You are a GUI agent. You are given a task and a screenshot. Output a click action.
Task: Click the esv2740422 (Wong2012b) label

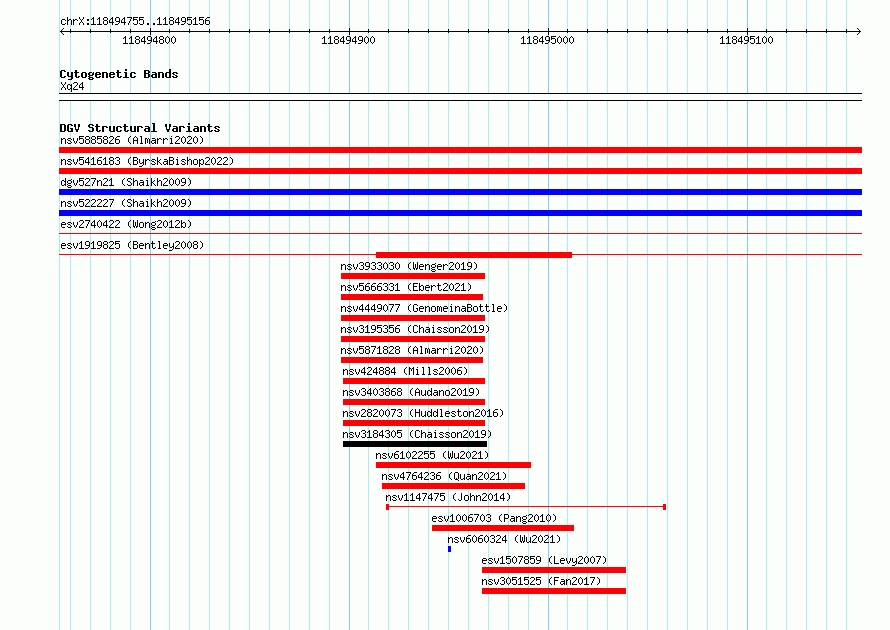coord(126,224)
